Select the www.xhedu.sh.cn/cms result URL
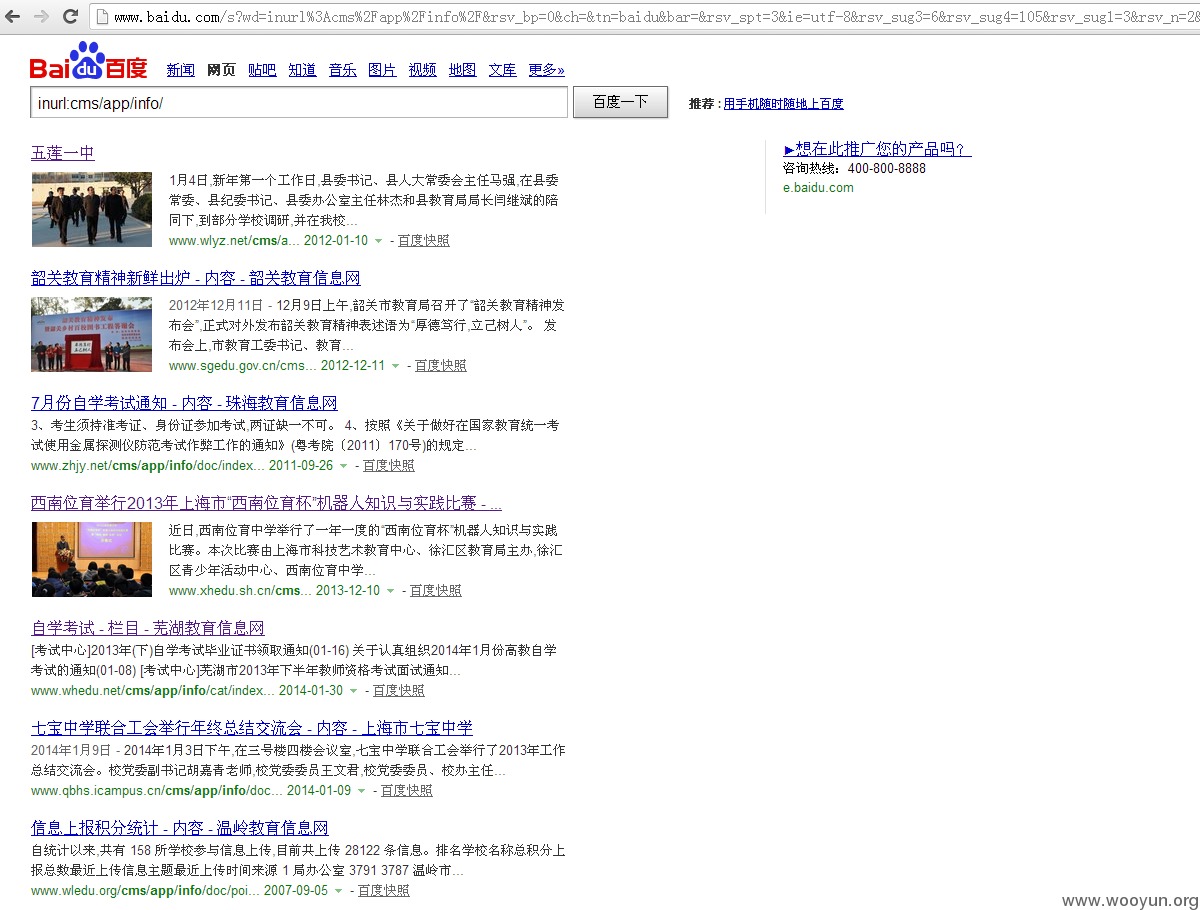 pyautogui.click(x=240, y=591)
